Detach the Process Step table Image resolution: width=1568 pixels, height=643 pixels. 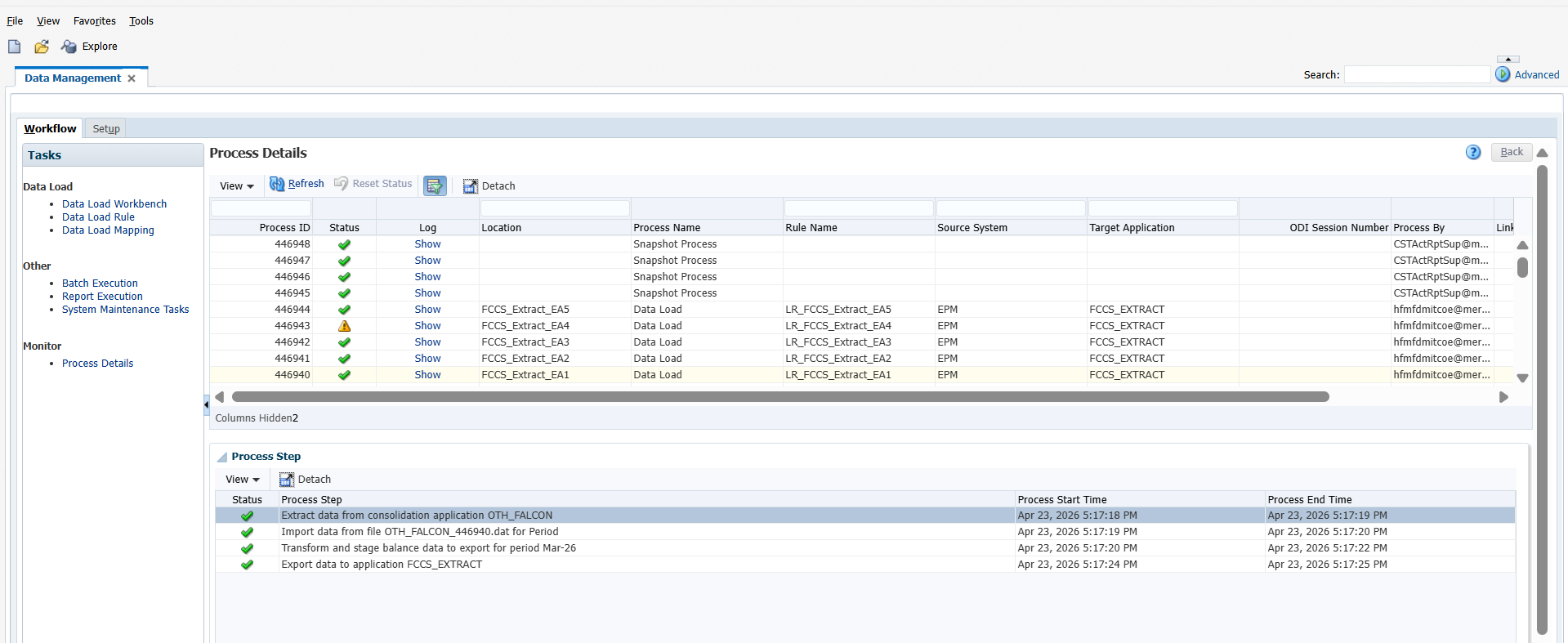pos(305,480)
